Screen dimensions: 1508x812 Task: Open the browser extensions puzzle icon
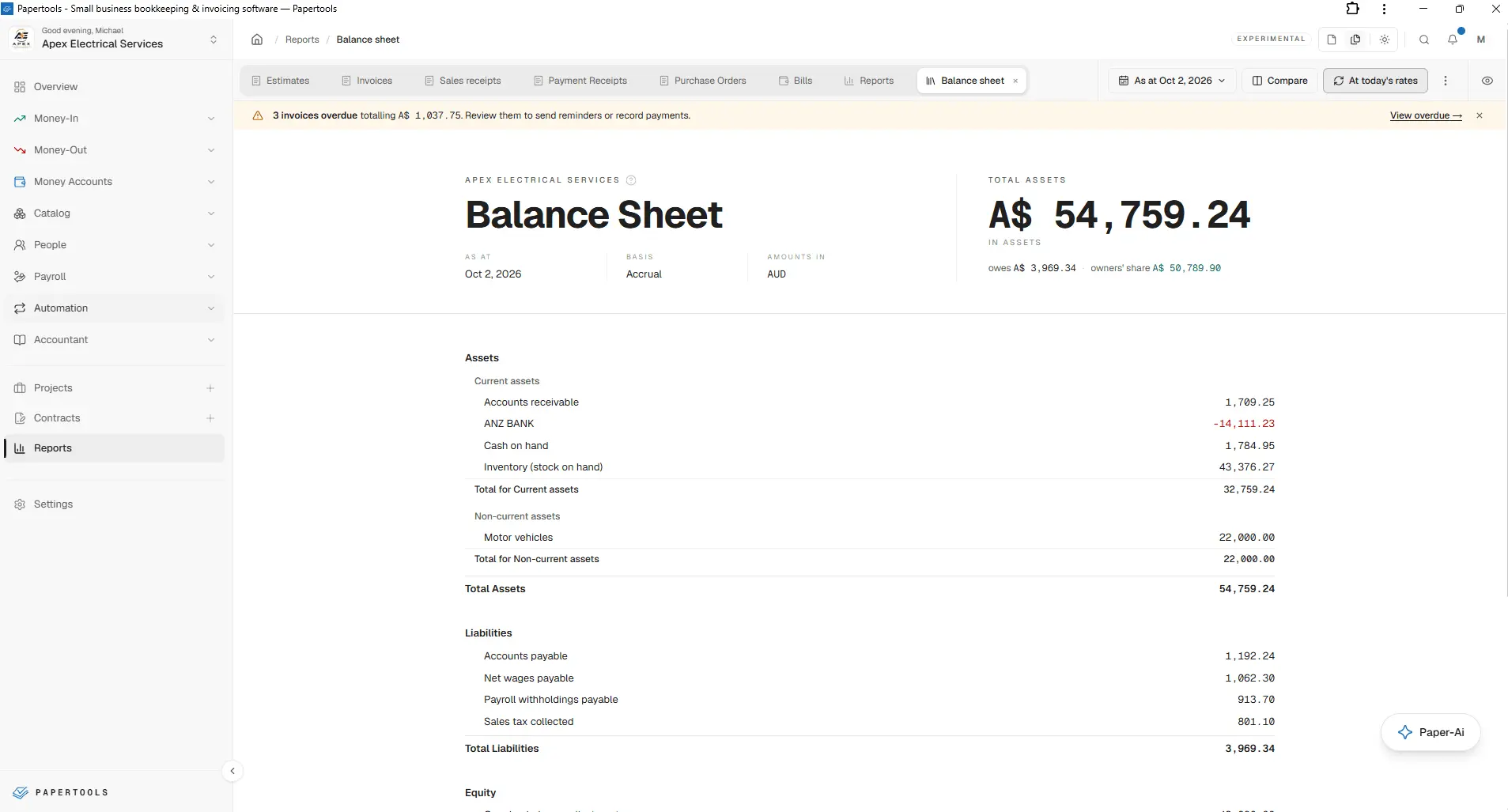(x=1353, y=9)
